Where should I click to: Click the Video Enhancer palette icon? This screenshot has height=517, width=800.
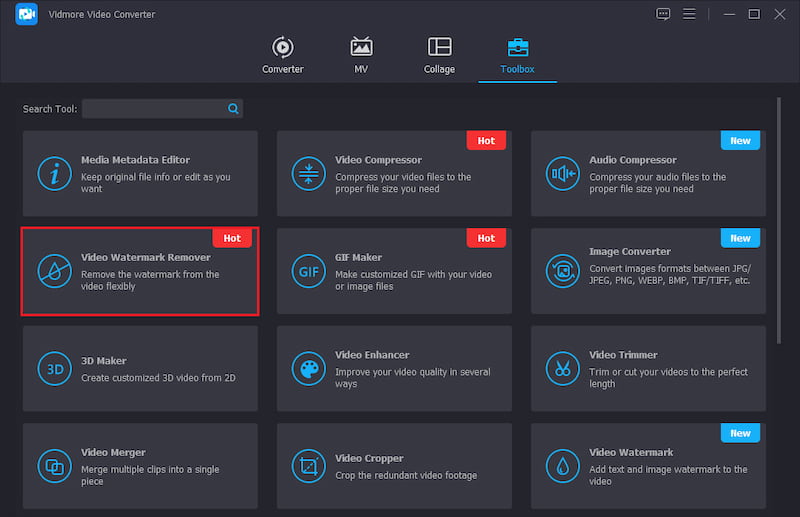pos(309,368)
